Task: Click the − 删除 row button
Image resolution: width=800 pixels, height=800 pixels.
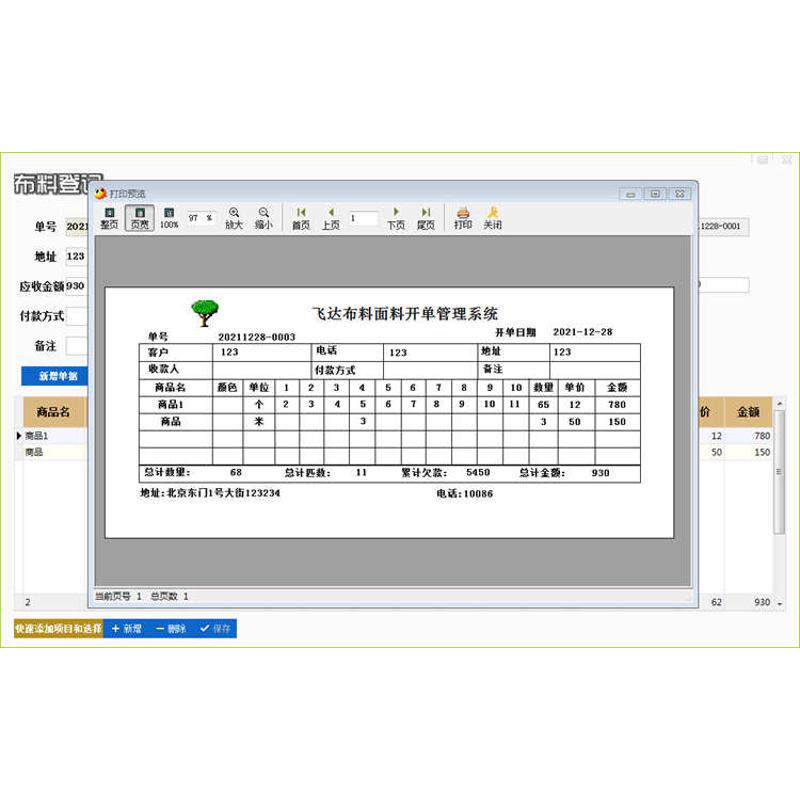Action: 170,629
